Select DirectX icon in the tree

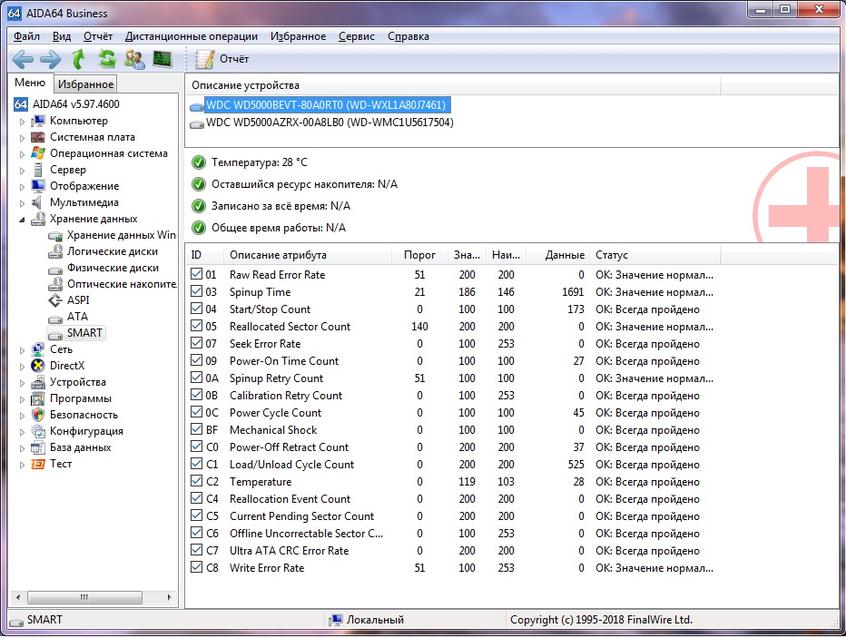click(38, 365)
